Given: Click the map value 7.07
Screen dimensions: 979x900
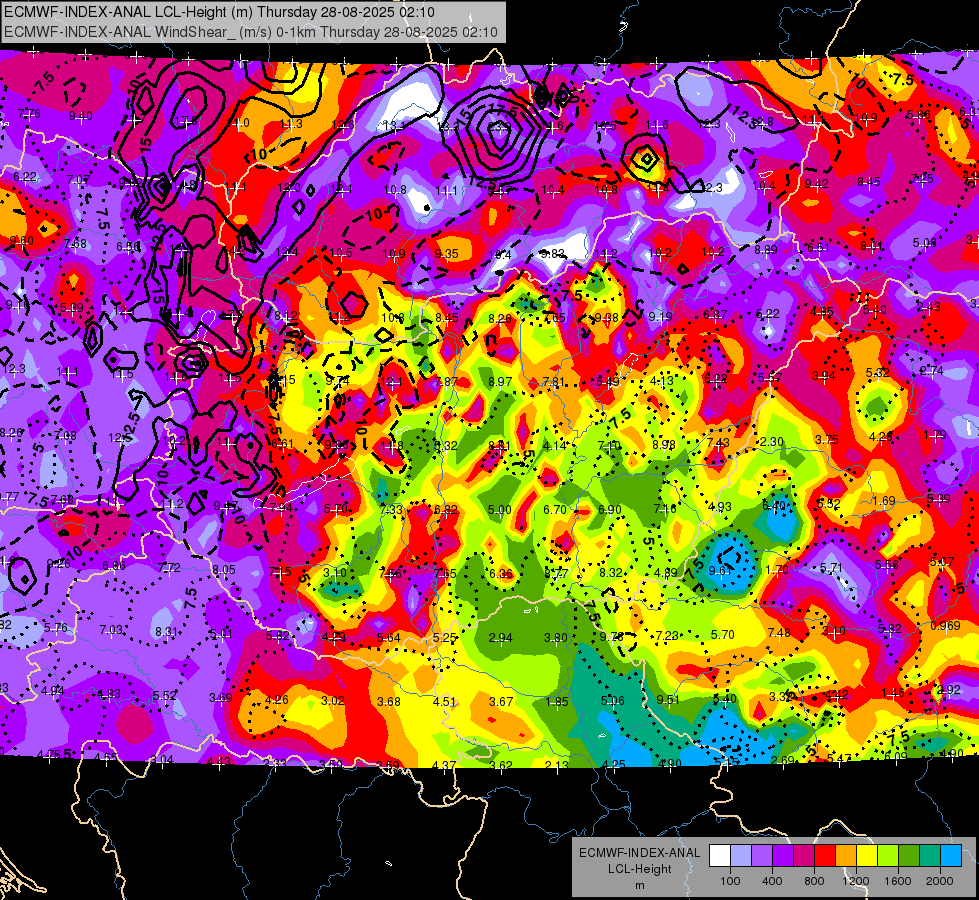Looking at the screenshot, I should point(78,180).
